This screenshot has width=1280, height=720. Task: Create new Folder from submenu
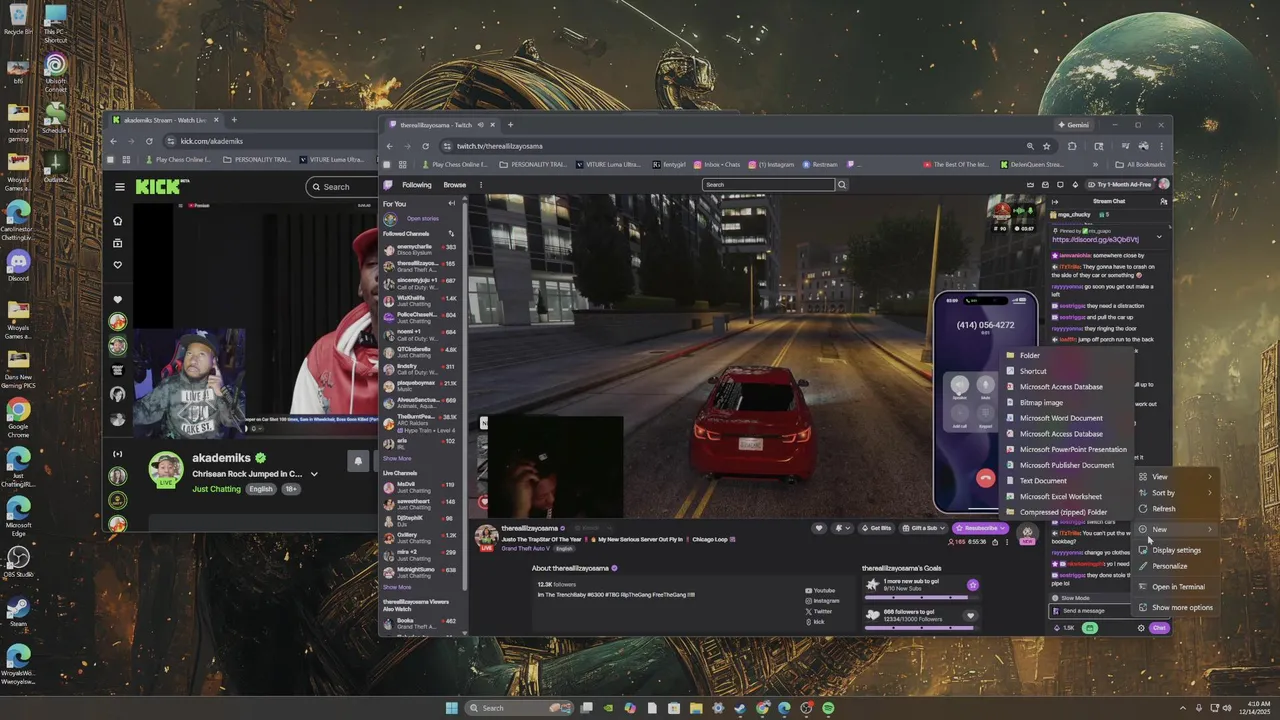[1069, 355]
